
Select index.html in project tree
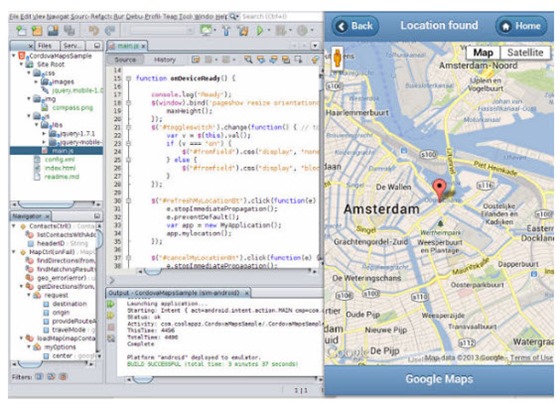(60, 168)
